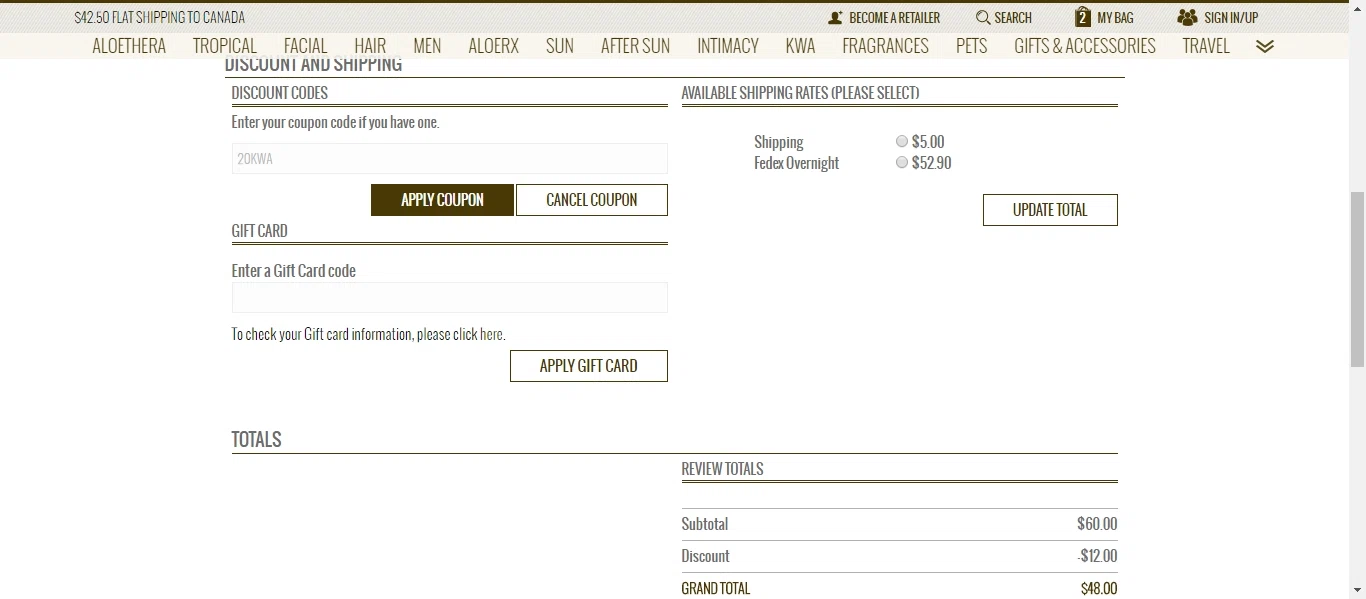The width and height of the screenshot is (1366, 599).
Task: Click the Search magnifier icon
Action: (983, 17)
